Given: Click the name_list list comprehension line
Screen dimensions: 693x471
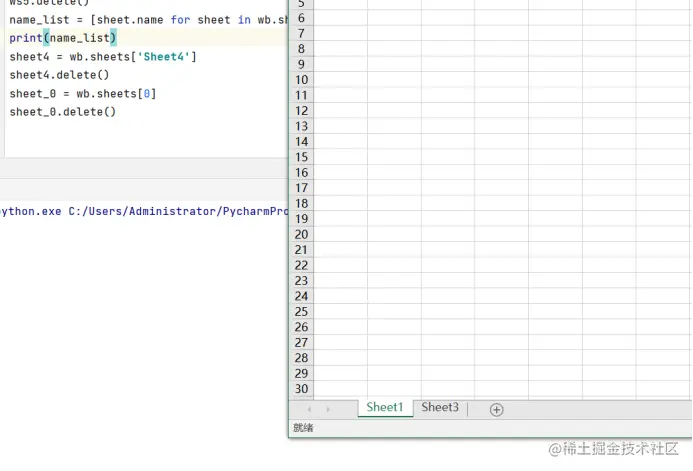Looking at the screenshot, I should click(x=148, y=20).
